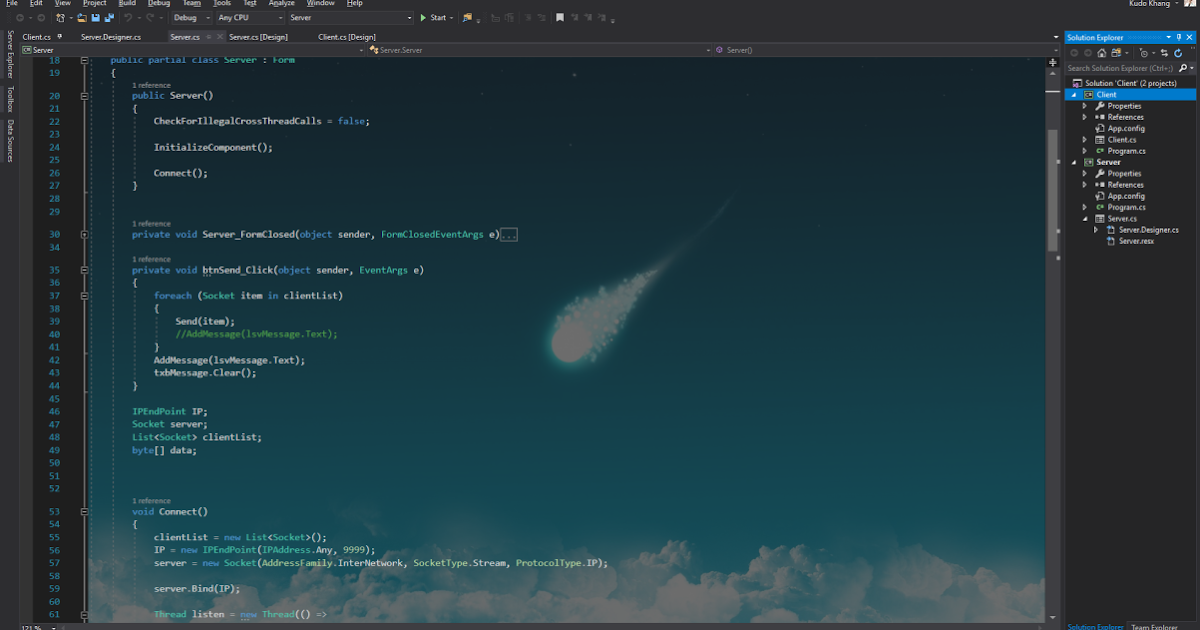Switch to the Server.cs [Design] tab
This screenshot has height=630, width=1200.
tap(258, 36)
